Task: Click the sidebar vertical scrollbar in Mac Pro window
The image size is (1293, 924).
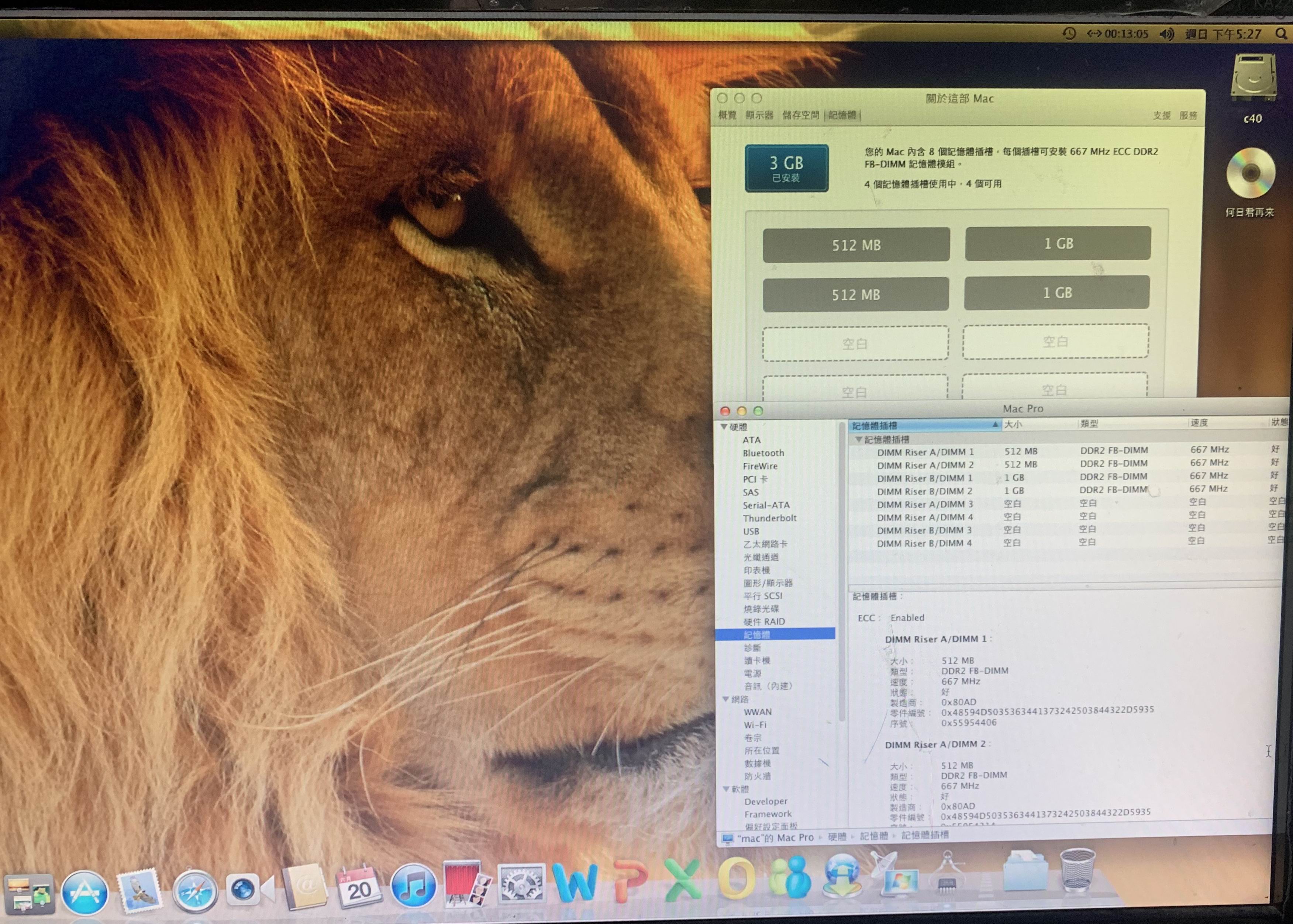Action: click(x=842, y=572)
